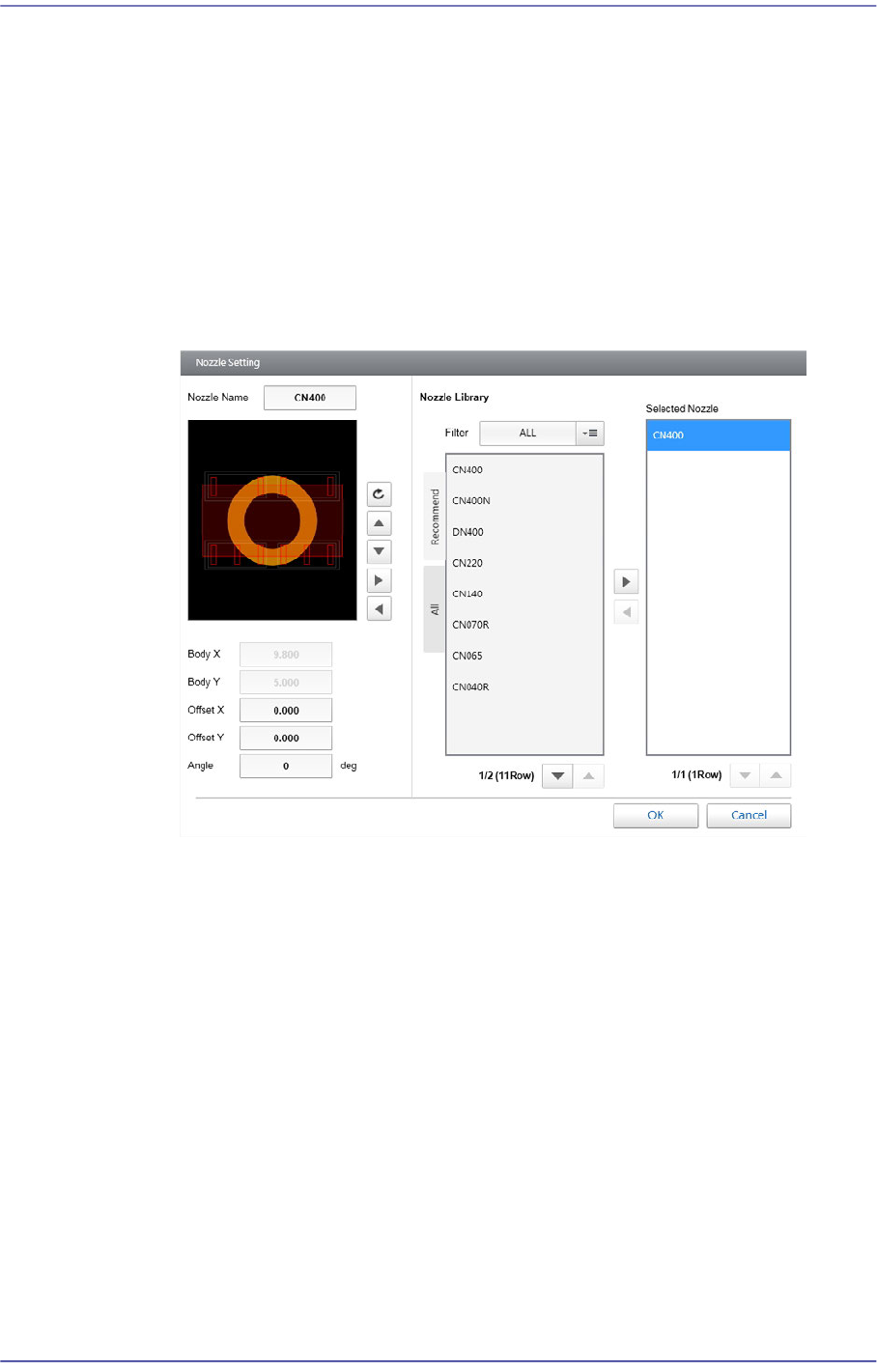Viewport: 877px width, 1372px height.
Task: Select CN040R in the Nozzle Library
Action: 524,686
